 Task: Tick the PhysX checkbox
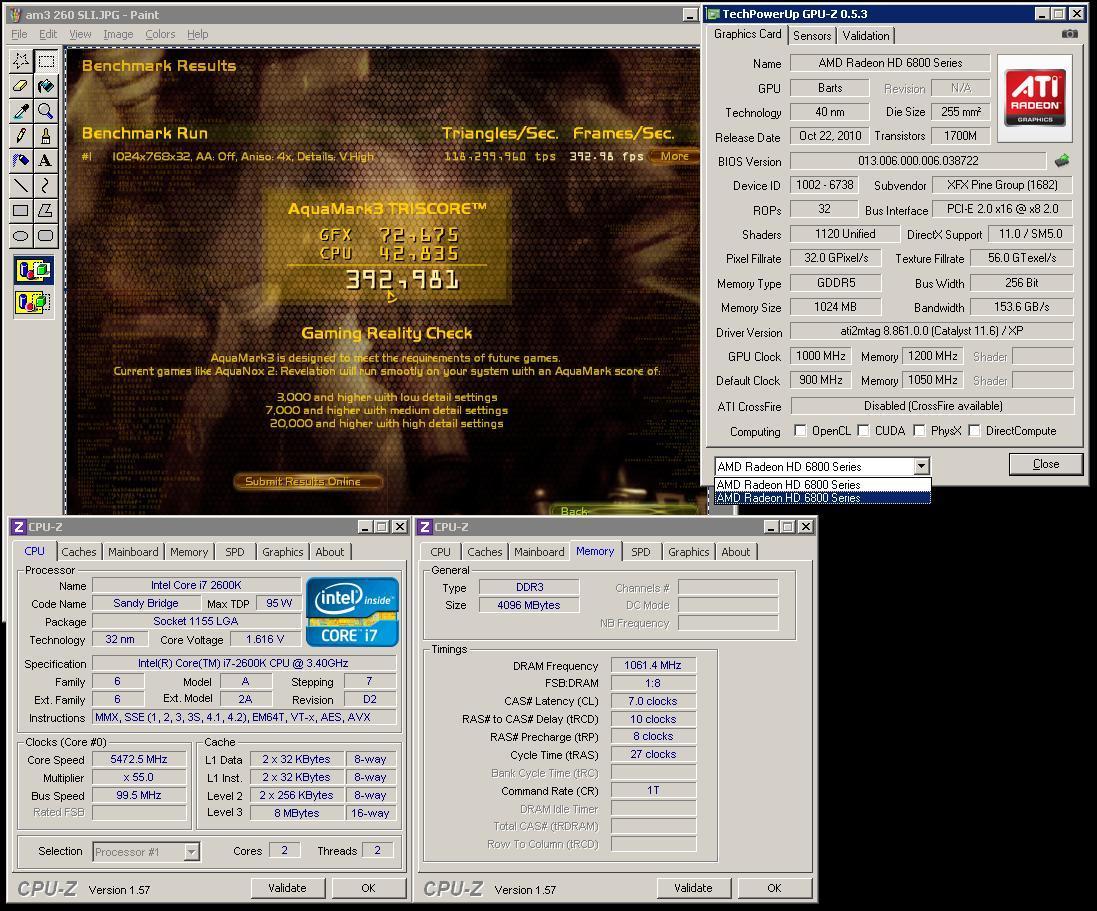pos(919,430)
